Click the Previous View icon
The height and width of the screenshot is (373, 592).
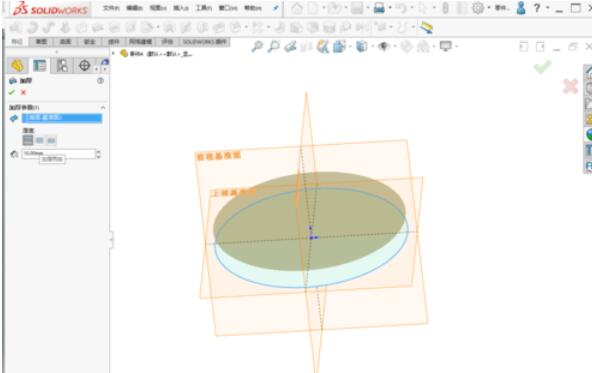[x=290, y=46]
